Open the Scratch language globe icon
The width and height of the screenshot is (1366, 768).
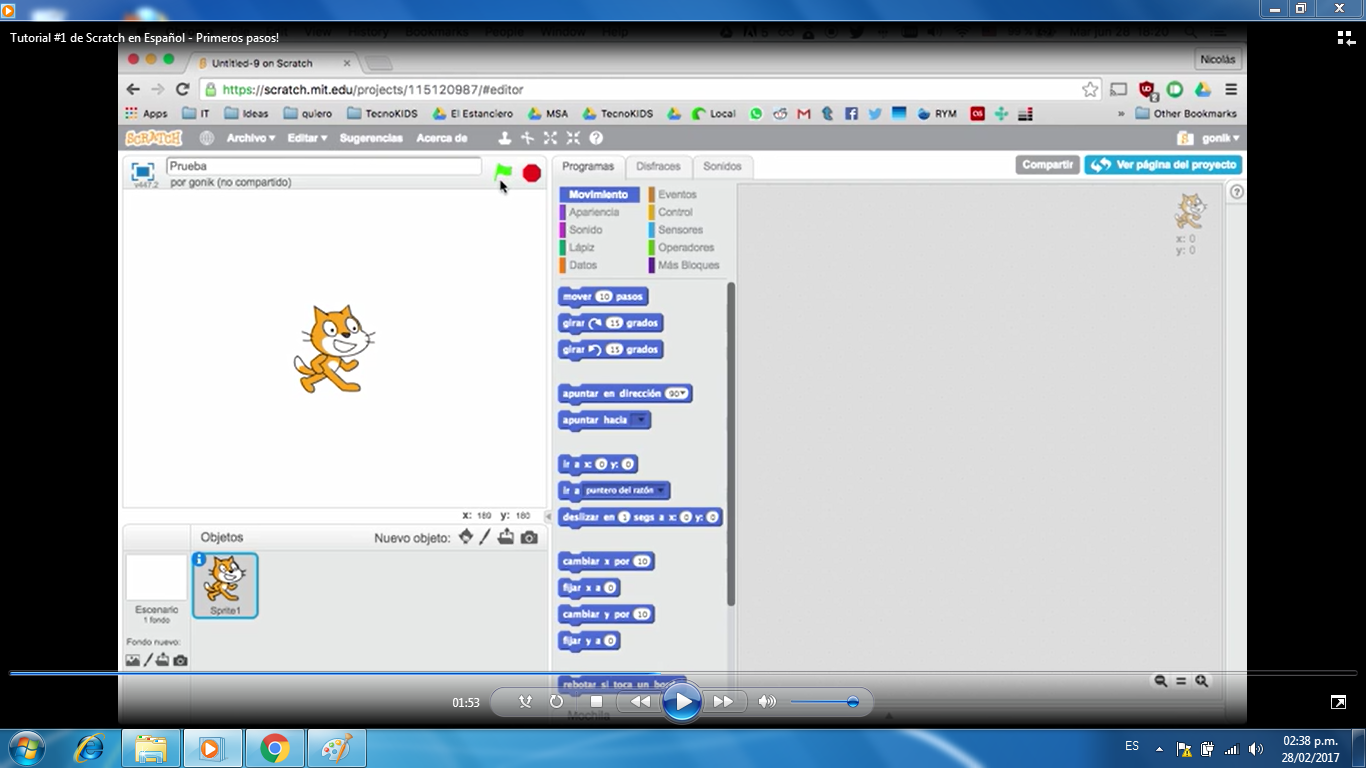point(207,137)
